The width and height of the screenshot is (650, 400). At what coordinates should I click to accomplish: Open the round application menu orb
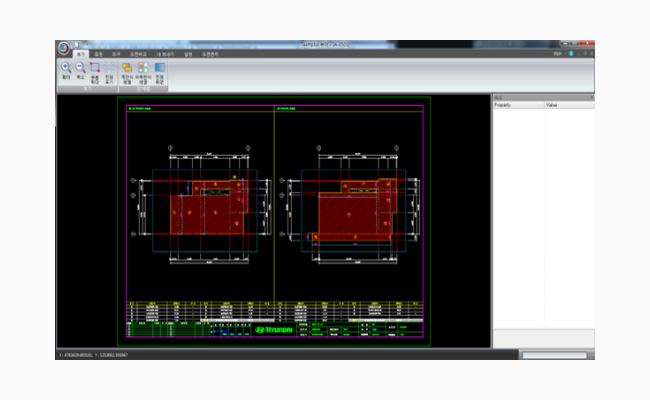63,48
